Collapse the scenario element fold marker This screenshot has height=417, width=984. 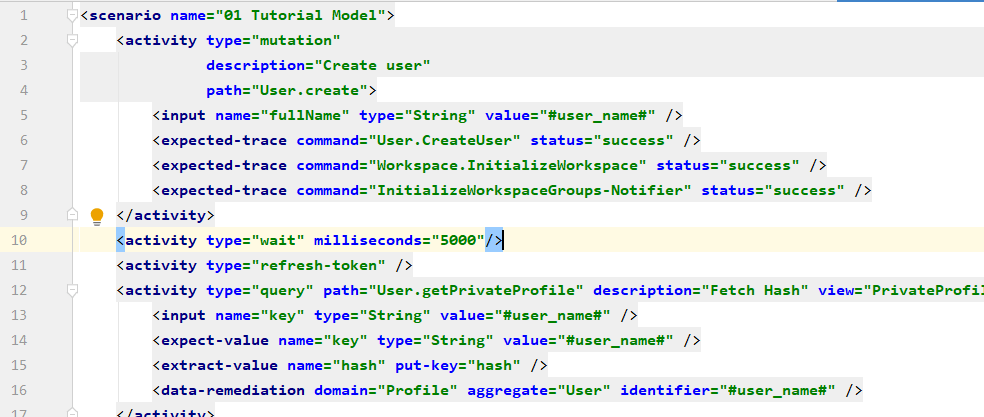[x=72, y=16]
